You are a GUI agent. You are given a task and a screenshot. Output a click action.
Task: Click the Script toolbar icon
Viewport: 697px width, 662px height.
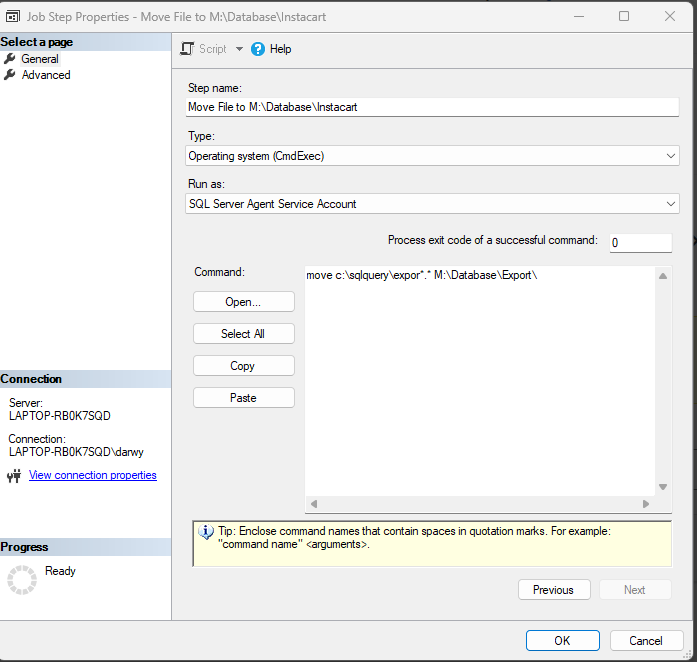click(x=187, y=48)
